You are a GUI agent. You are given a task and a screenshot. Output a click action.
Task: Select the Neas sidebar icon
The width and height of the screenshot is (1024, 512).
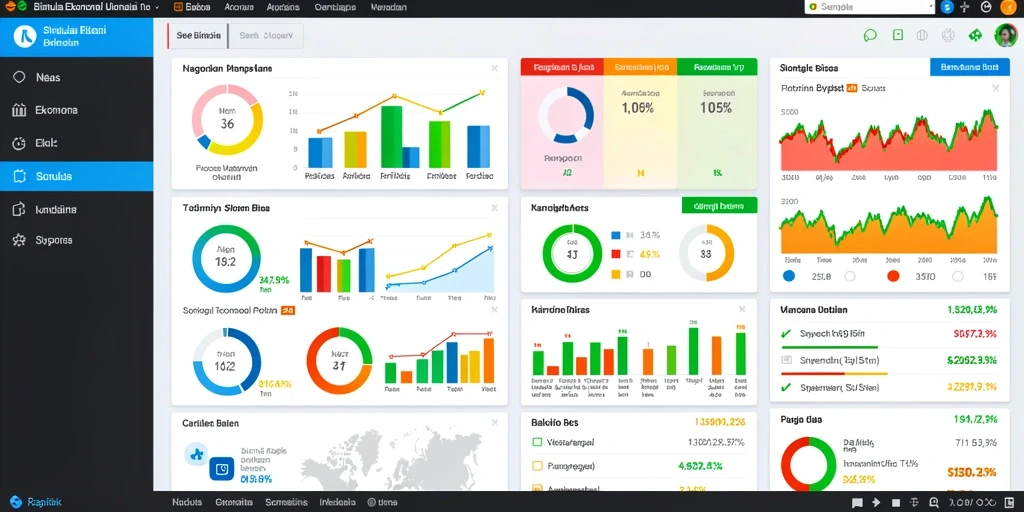tap(19, 77)
